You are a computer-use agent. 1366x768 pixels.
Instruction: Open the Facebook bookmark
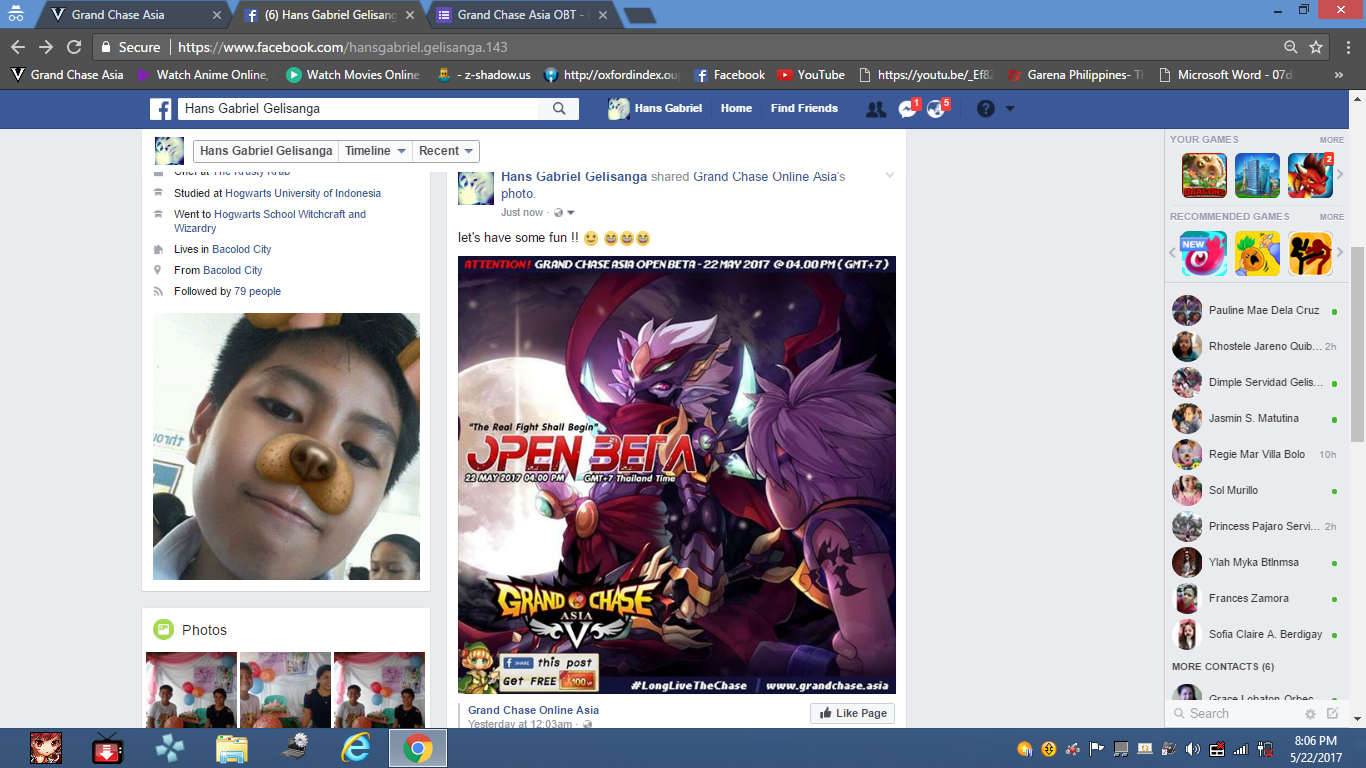pyautogui.click(x=729, y=75)
